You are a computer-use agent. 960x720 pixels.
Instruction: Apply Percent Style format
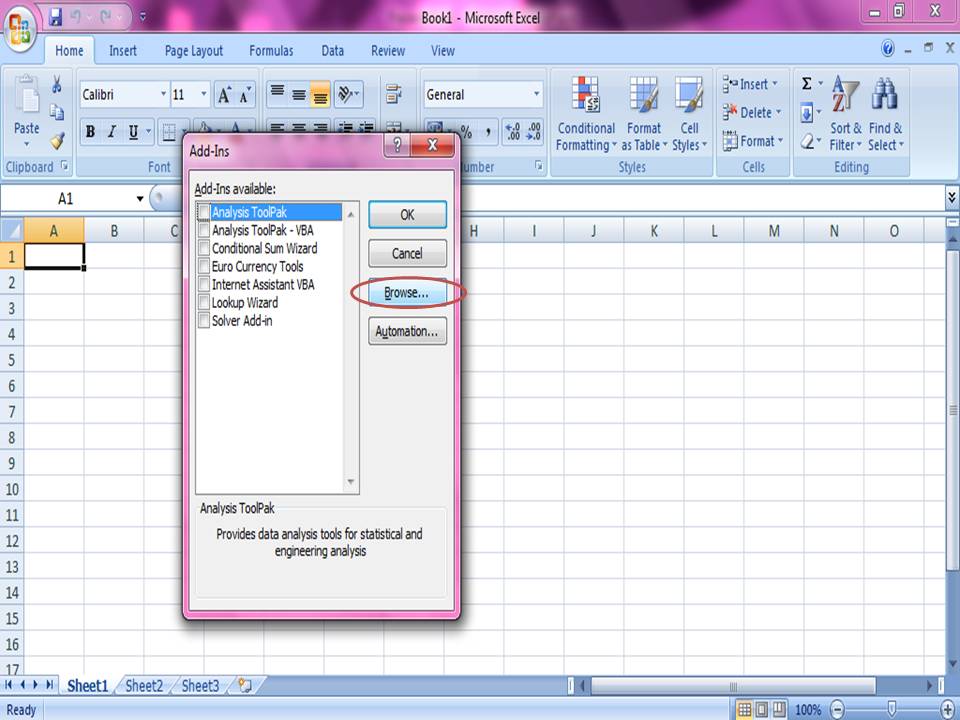pos(467,132)
